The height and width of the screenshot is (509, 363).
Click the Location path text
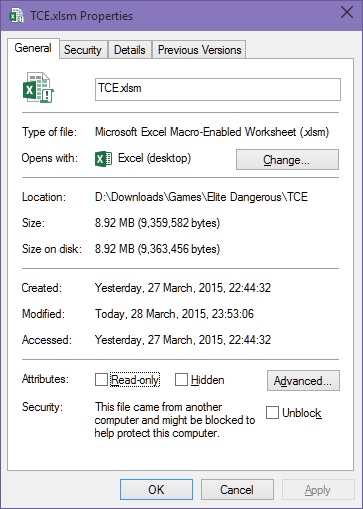[x=201, y=197]
